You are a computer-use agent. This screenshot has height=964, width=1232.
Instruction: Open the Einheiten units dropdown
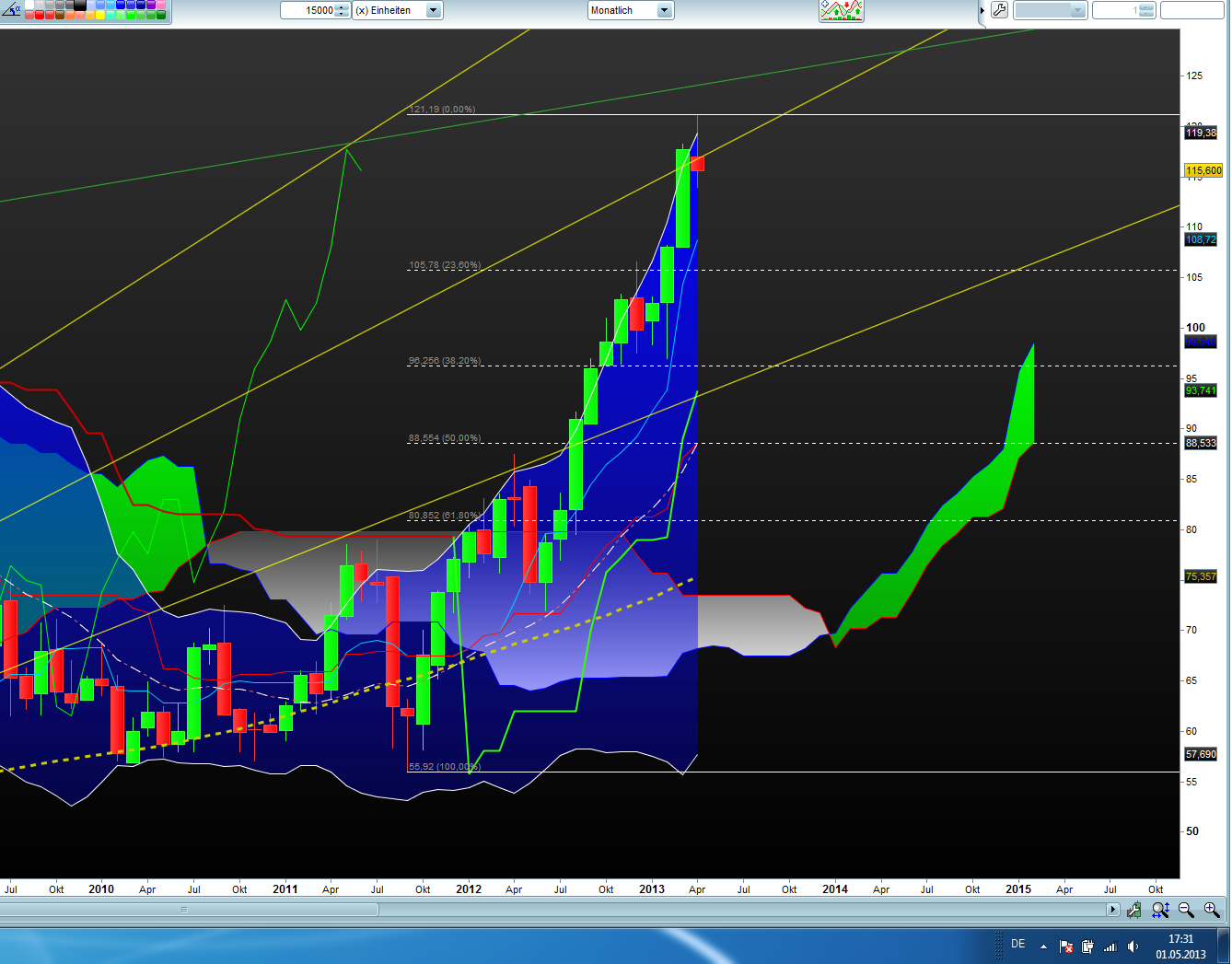pos(434,10)
